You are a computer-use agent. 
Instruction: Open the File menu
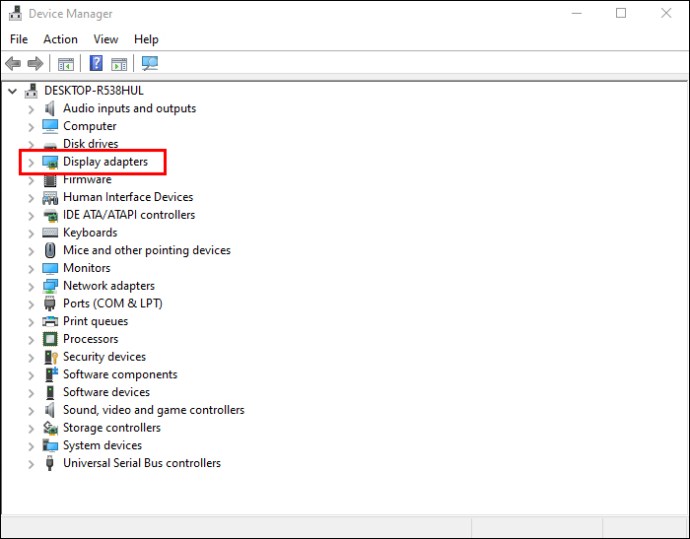click(19, 39)
